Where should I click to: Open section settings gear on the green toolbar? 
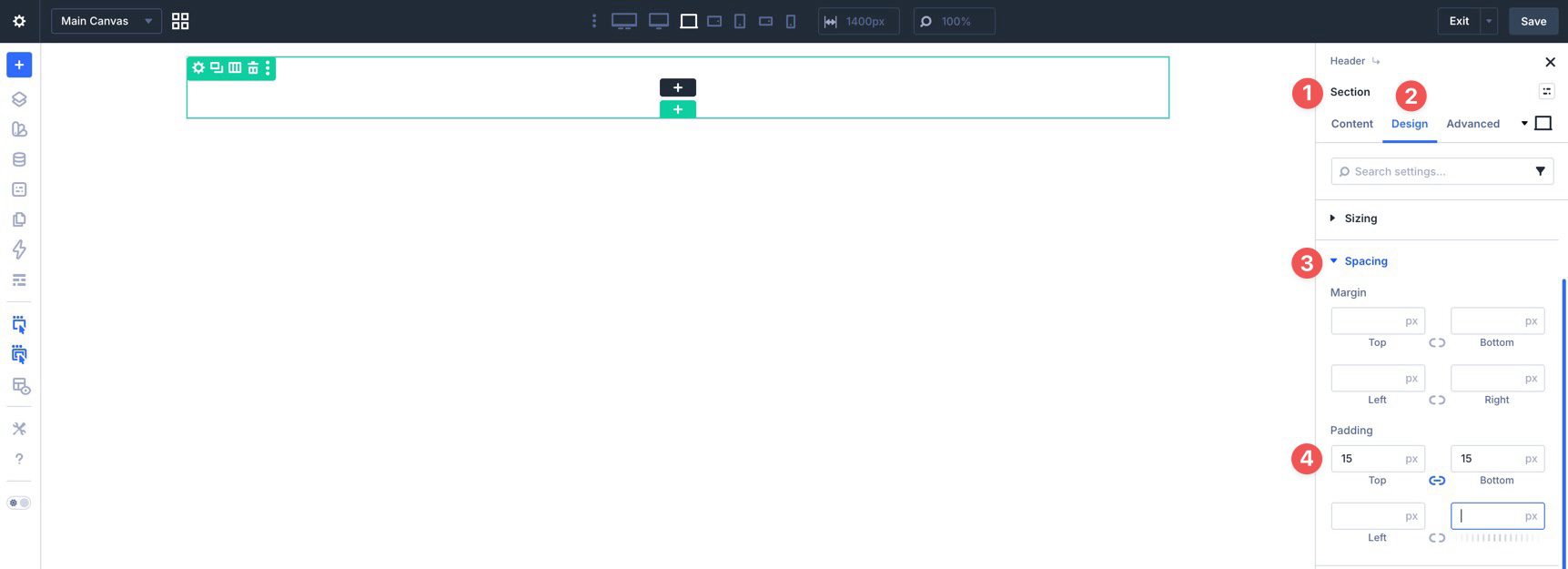point(198,67)
